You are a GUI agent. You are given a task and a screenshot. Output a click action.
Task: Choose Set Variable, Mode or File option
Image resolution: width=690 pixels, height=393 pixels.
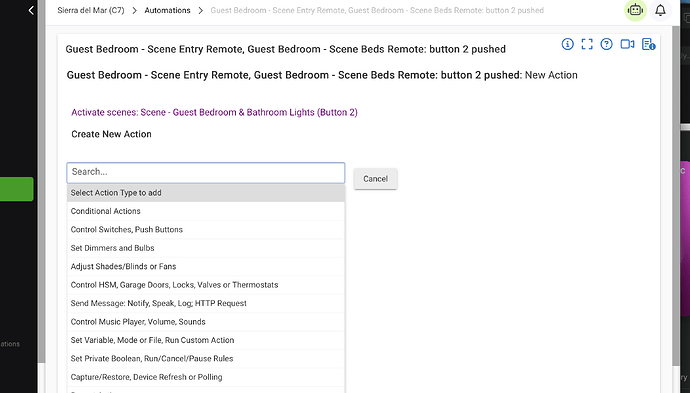206,340
